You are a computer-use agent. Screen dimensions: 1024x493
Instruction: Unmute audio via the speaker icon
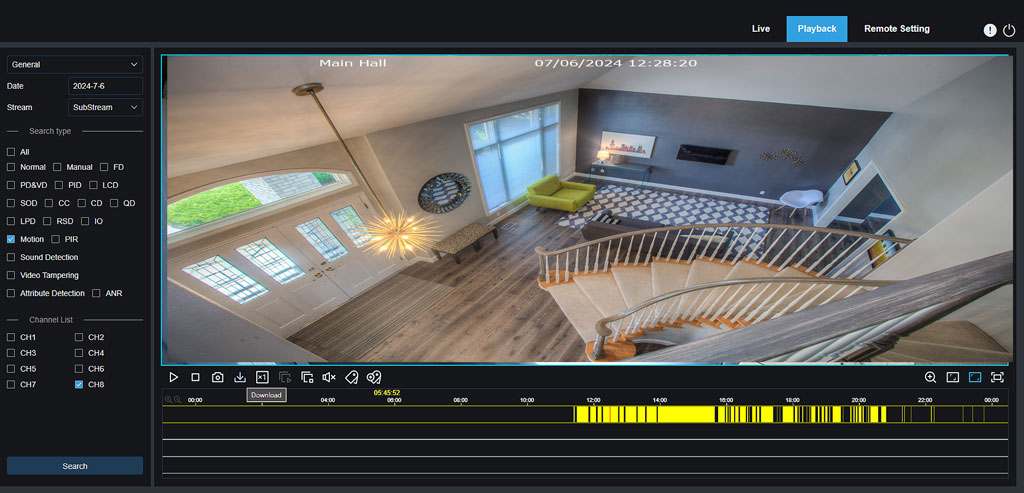click(x=329, y=377)
